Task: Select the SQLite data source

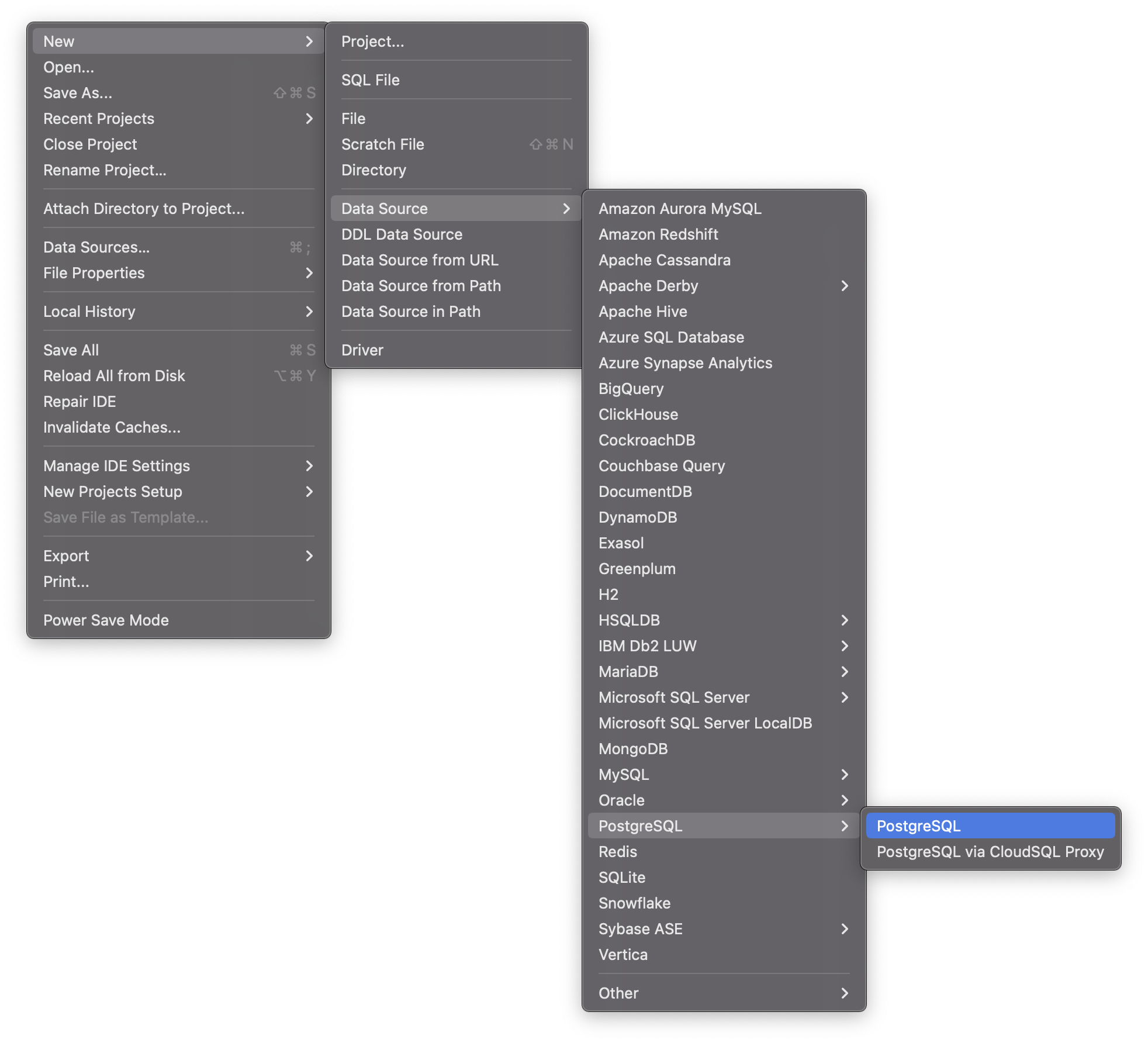Action: pos(622,877)
